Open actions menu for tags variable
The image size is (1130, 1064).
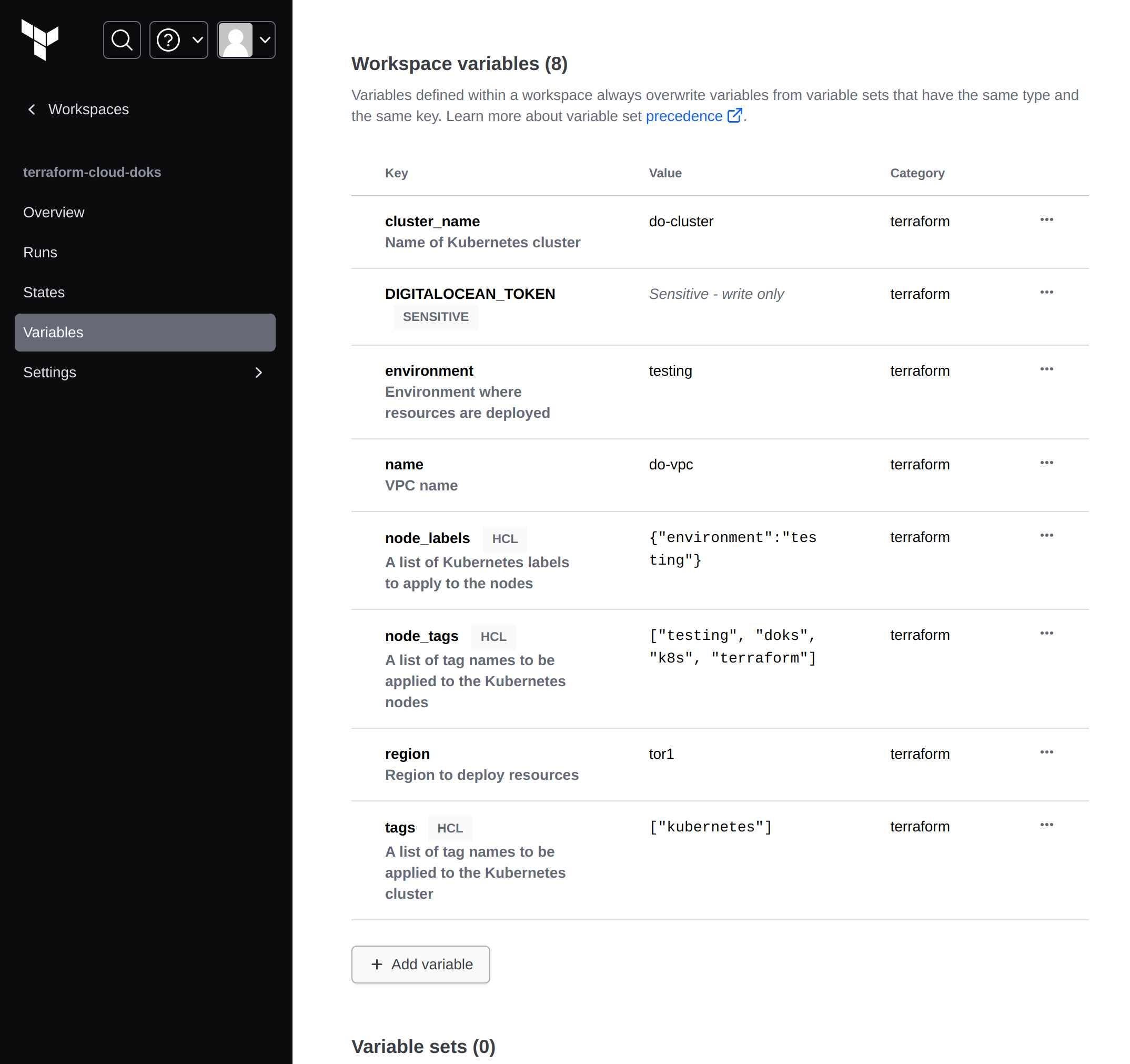(x=1046, y=825)
